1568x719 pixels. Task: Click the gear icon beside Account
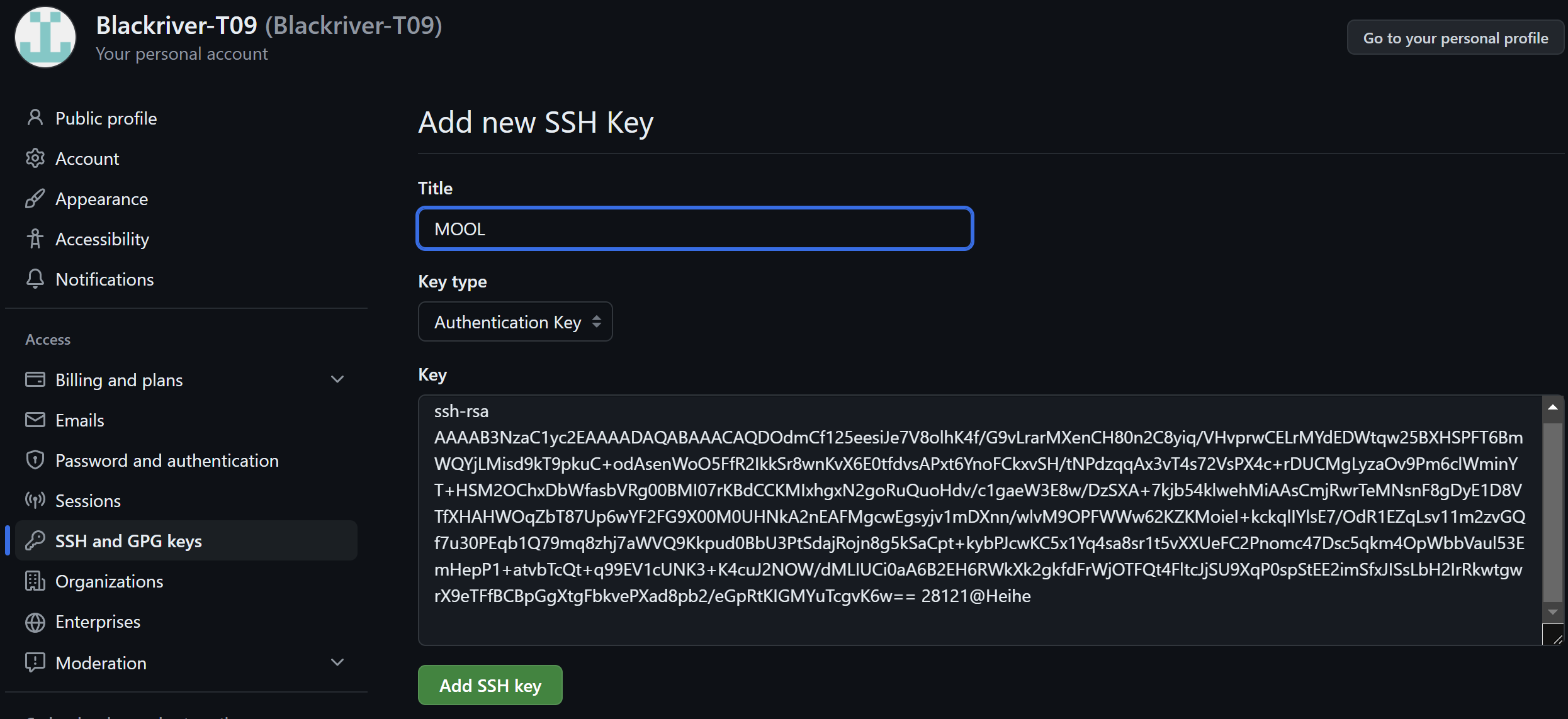[35, 158]
